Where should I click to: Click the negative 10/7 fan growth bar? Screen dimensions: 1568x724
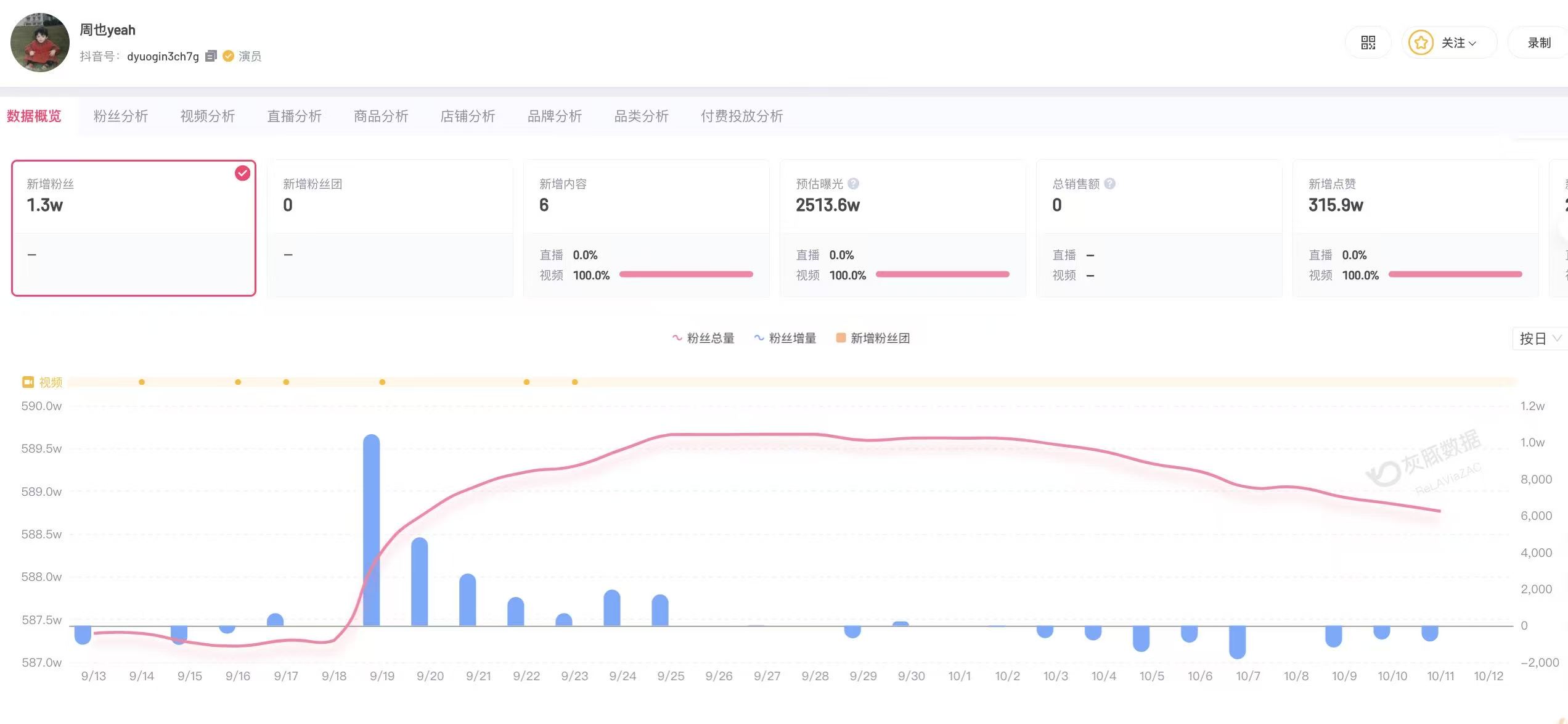click(x=1237, y=643)
